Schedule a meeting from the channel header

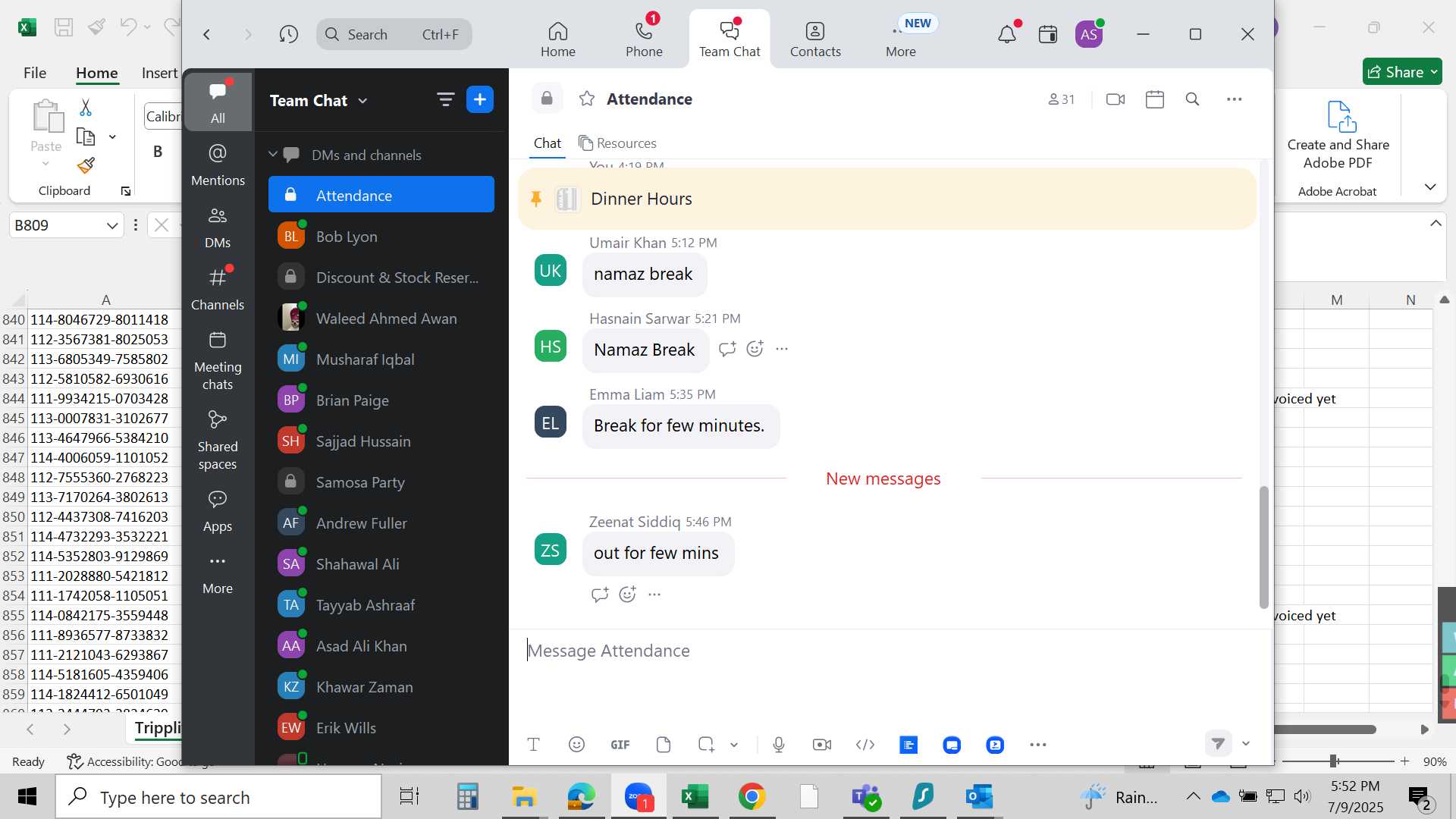1155,99
